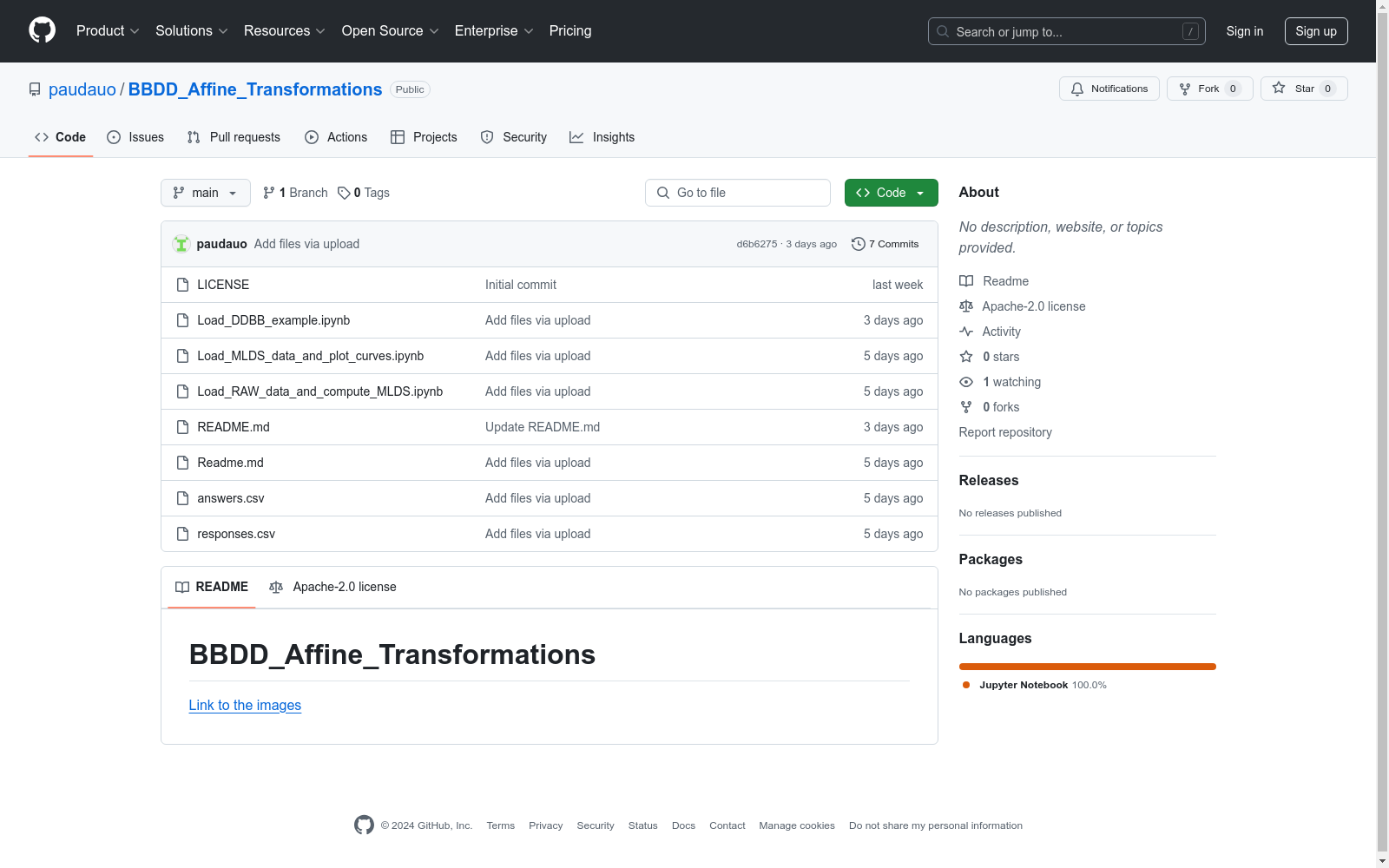Switch to Apache-2.0 license tab
The width and height of the screenshot is (1389, 868).
click(332, 587)
